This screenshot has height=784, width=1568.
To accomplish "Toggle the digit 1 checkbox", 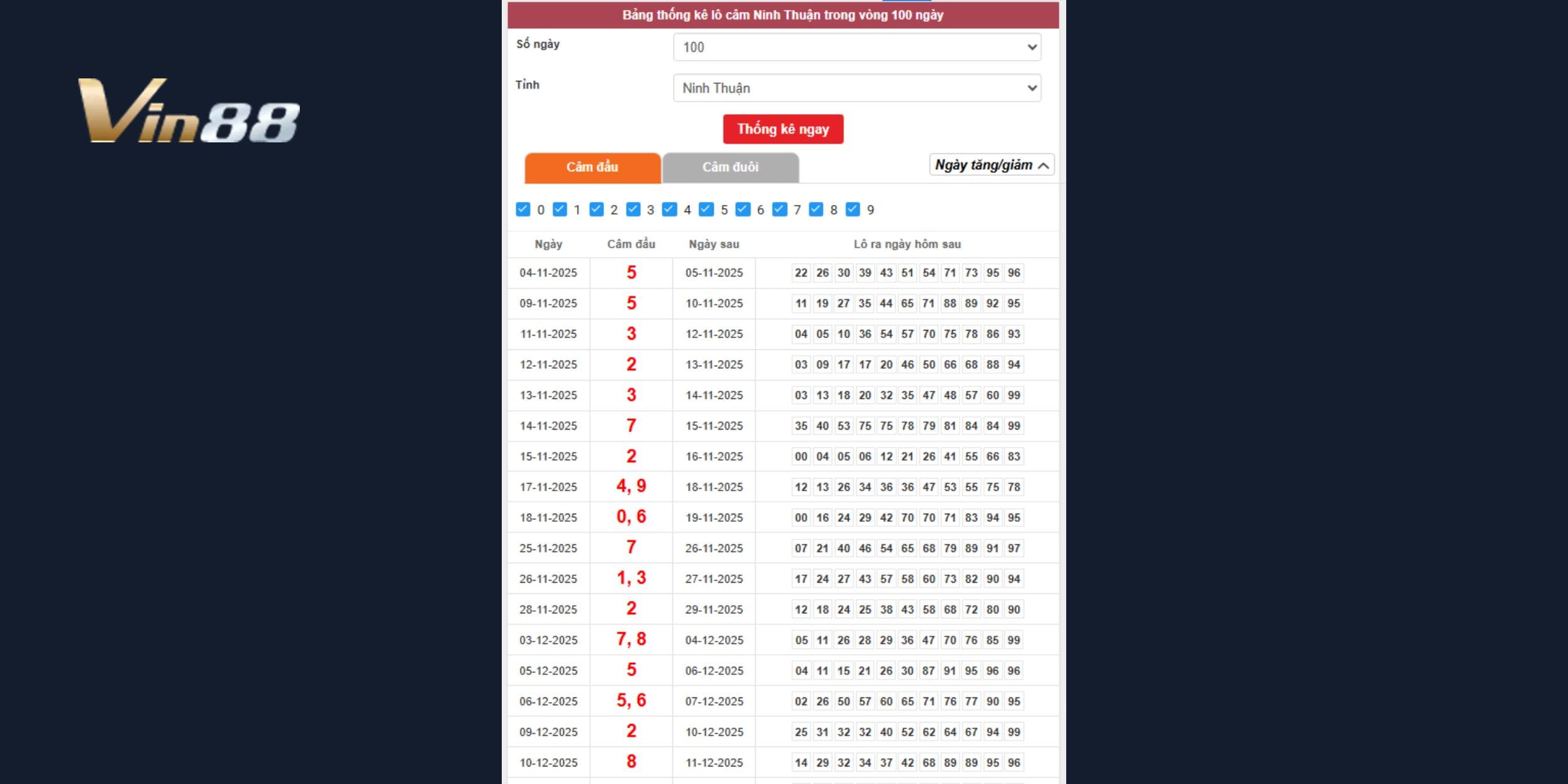I will [x=559, y=209].
